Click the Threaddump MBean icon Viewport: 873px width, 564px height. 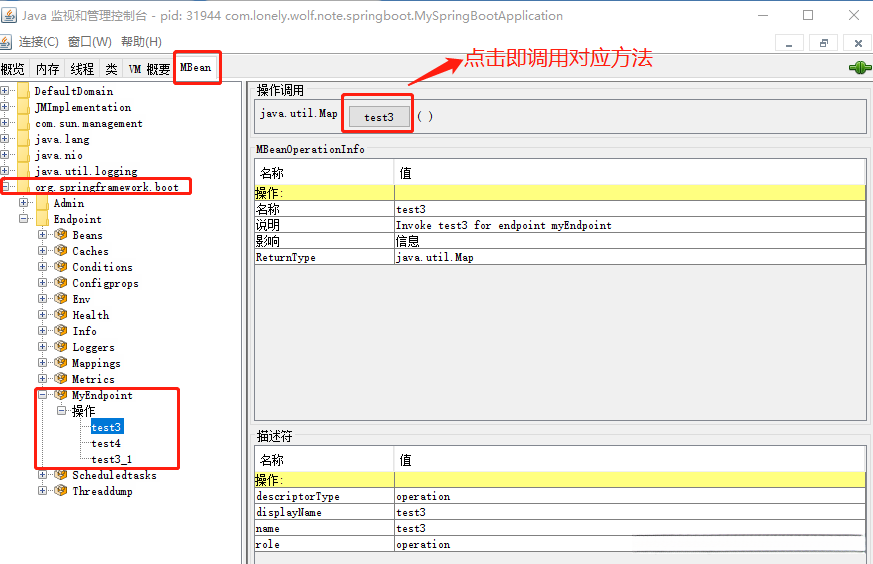(61, 491)
